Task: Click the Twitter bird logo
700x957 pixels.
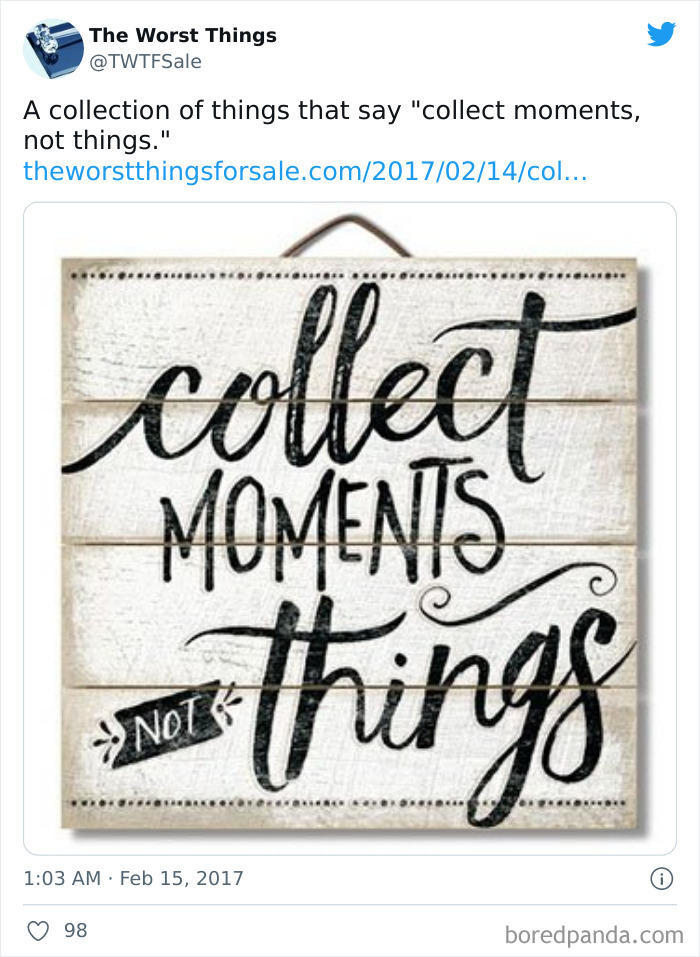Action: tap(661, 35)
